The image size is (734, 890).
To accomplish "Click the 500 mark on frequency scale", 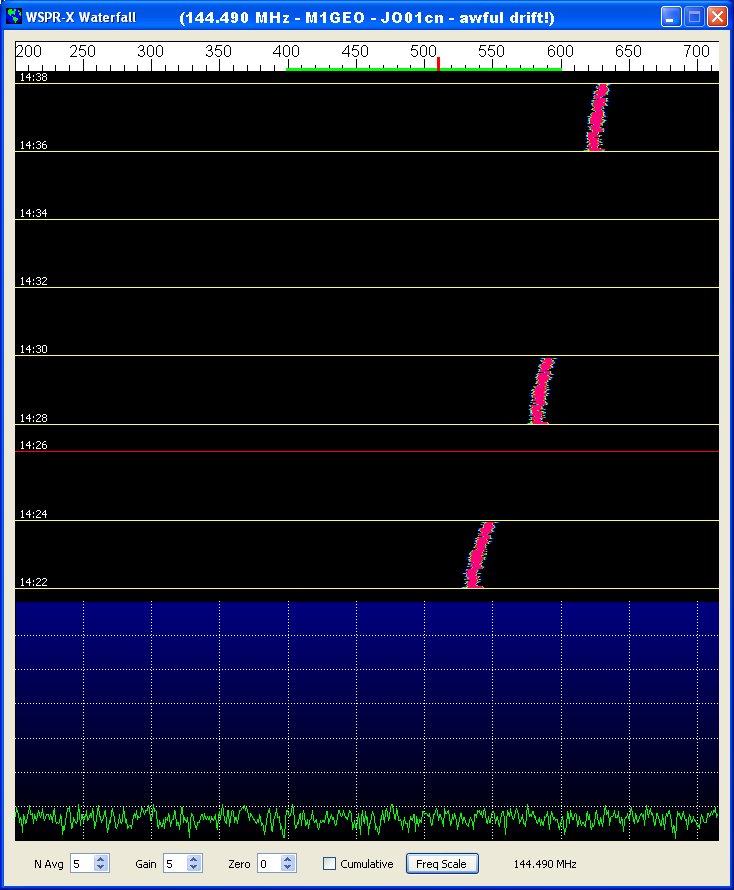I will click(423, 51).
